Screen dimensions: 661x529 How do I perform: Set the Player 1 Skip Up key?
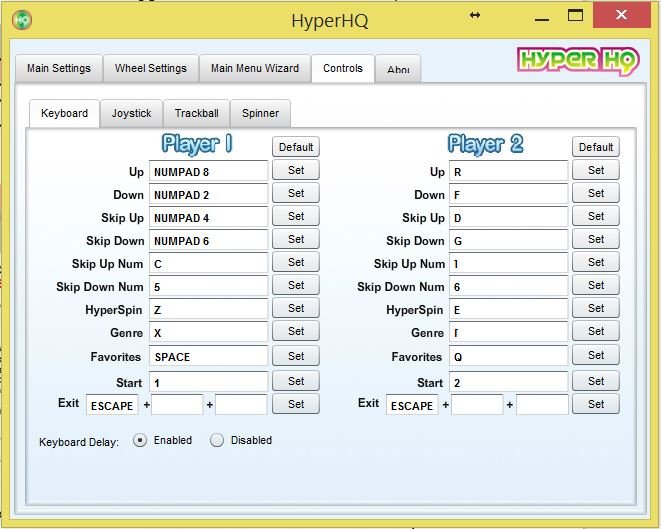pyautogui.click(x=296, y=216)
